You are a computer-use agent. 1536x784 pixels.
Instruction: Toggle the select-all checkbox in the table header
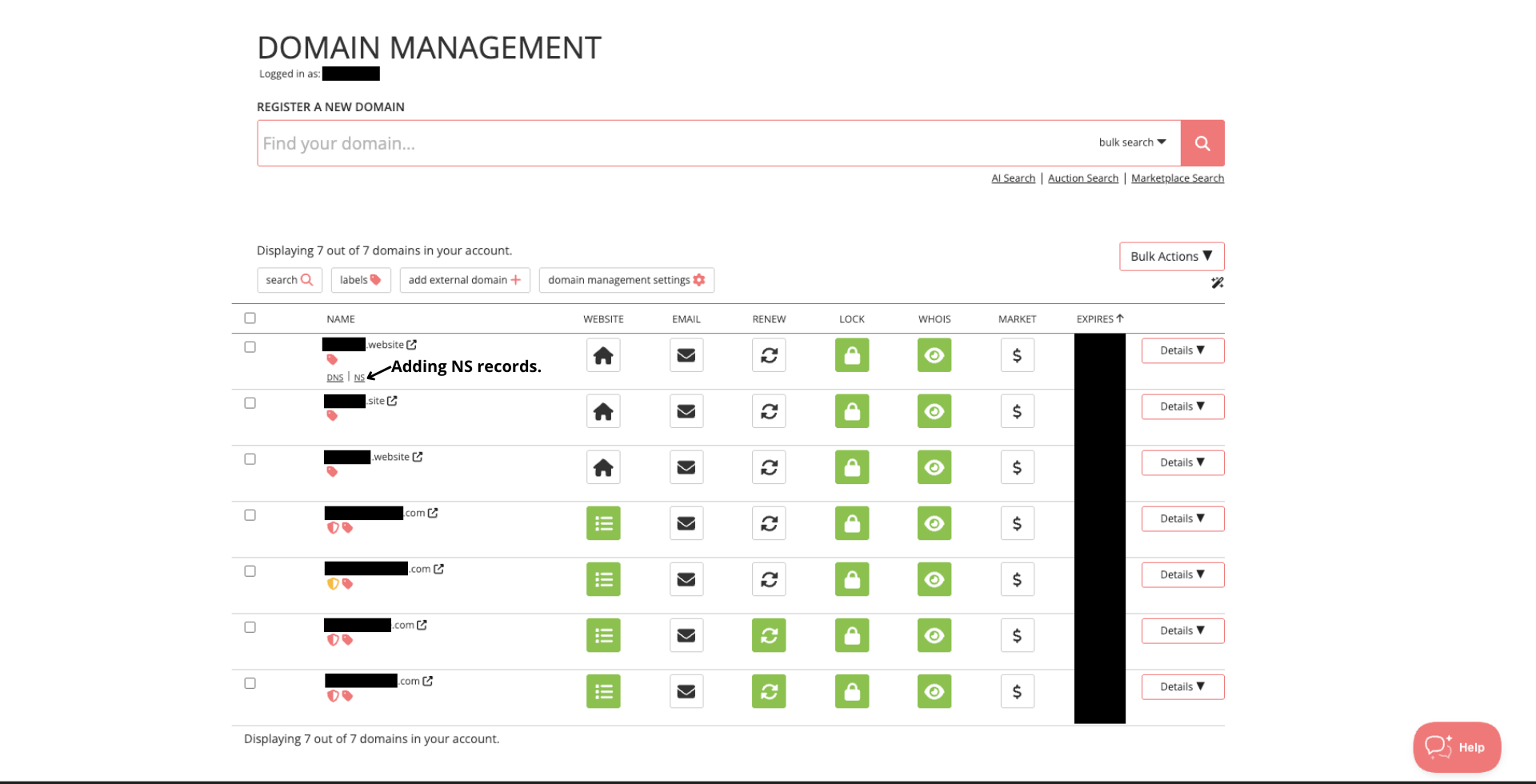tap(250, 318)
